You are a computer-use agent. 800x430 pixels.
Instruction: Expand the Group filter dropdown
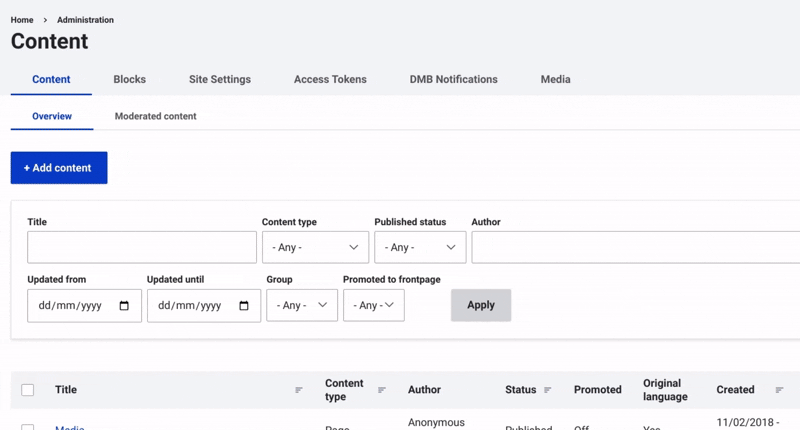coord(302,306)
